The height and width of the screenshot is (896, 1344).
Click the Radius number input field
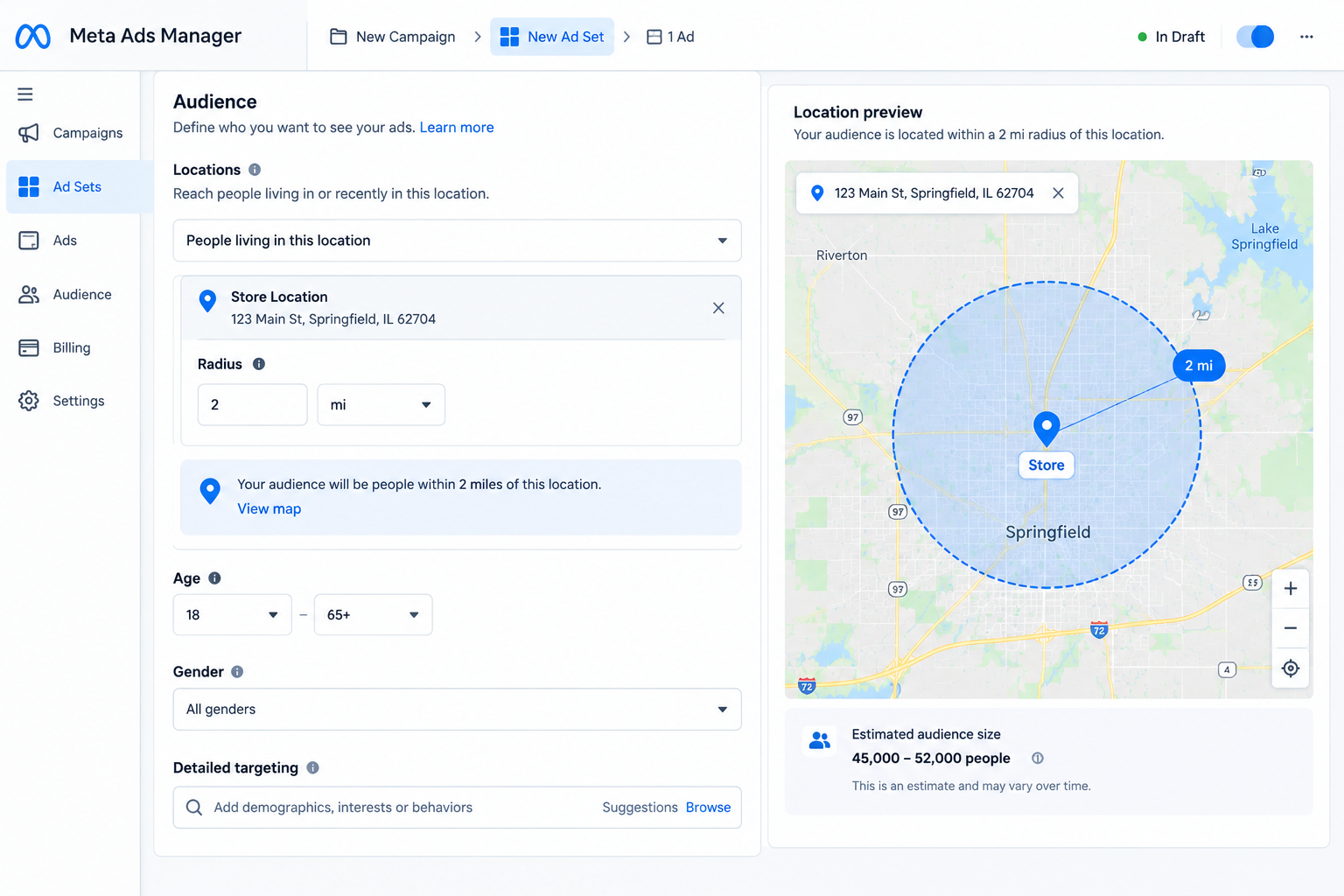(x=253, y=405)
